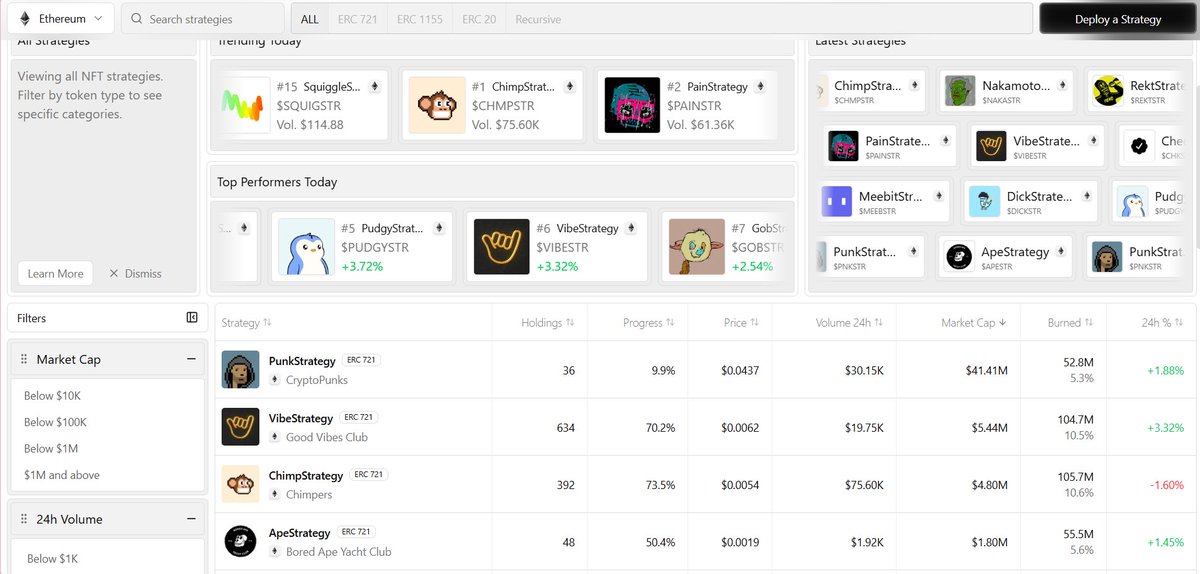Open PunkStrategy row avatar in the table
The width and height of the screenshot is (1200, 574).
click(240, 370)
